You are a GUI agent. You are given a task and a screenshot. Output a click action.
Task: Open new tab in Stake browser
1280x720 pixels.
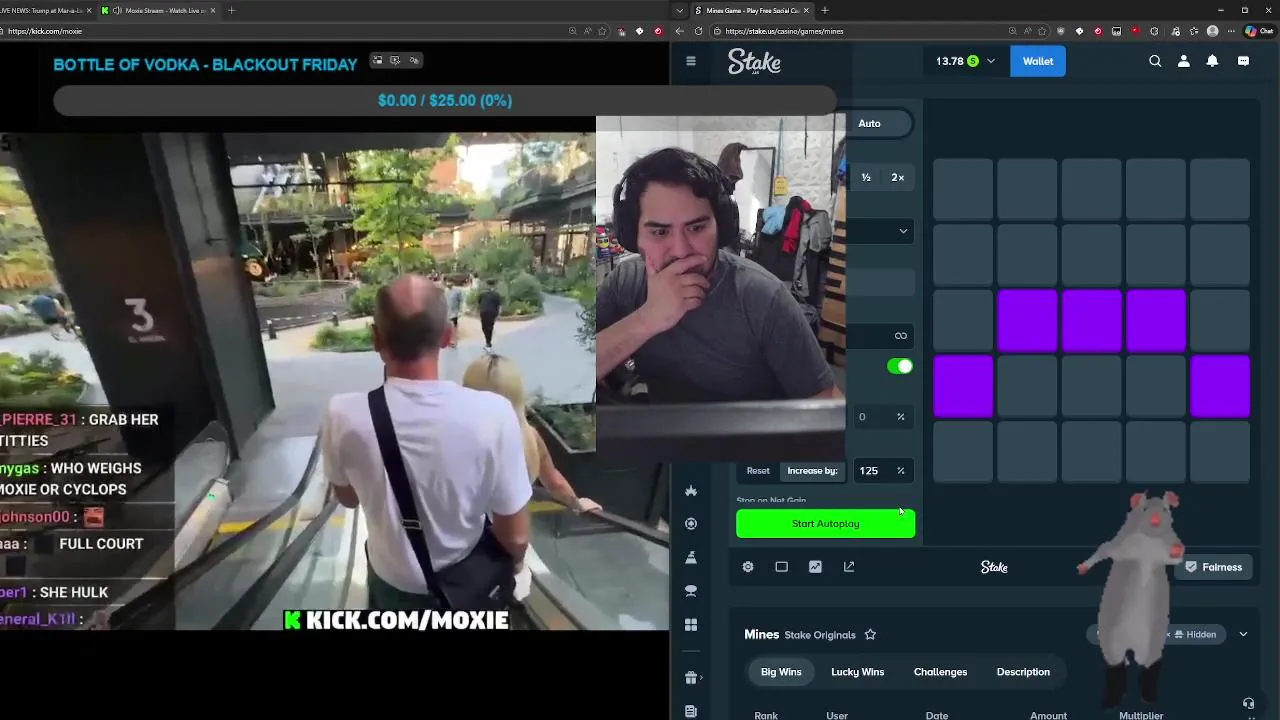pyautogui.click(x=825, y=10)
